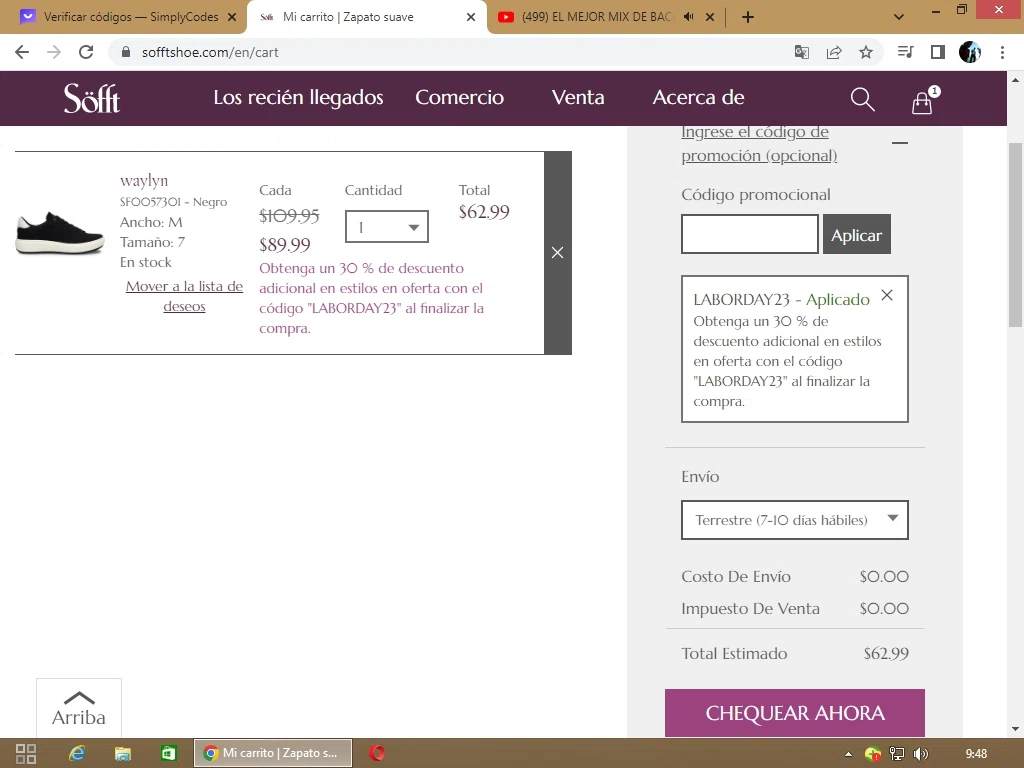Click the scrollbar down arrow

pos(1016,729)
